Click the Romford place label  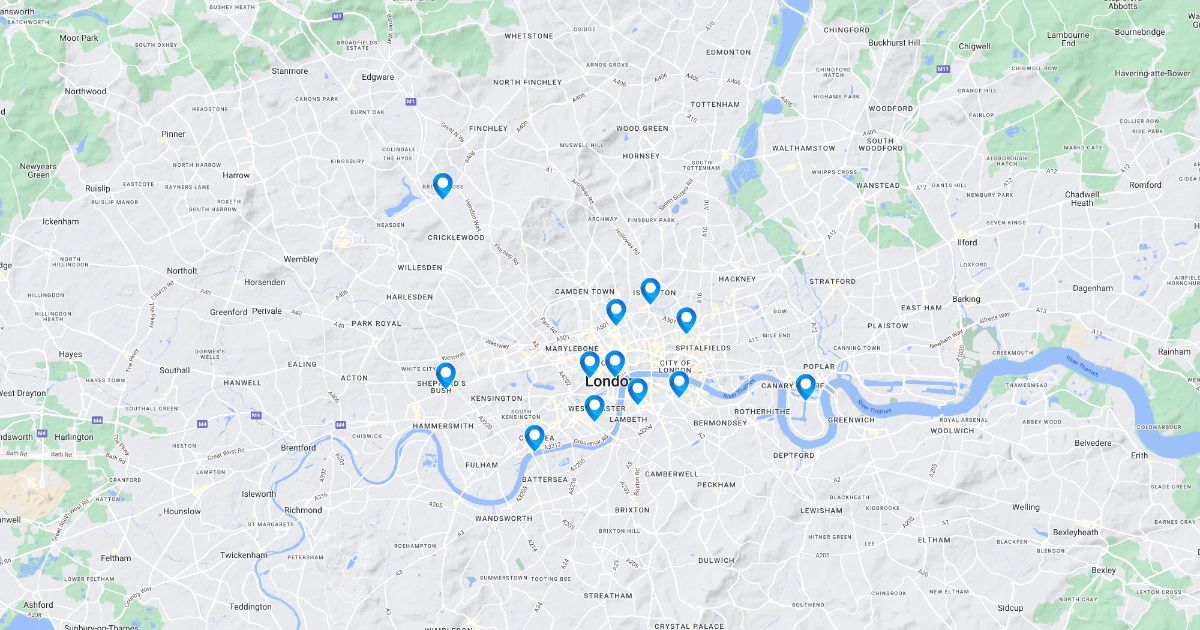pyautogui.click(x=1145, y=185)
